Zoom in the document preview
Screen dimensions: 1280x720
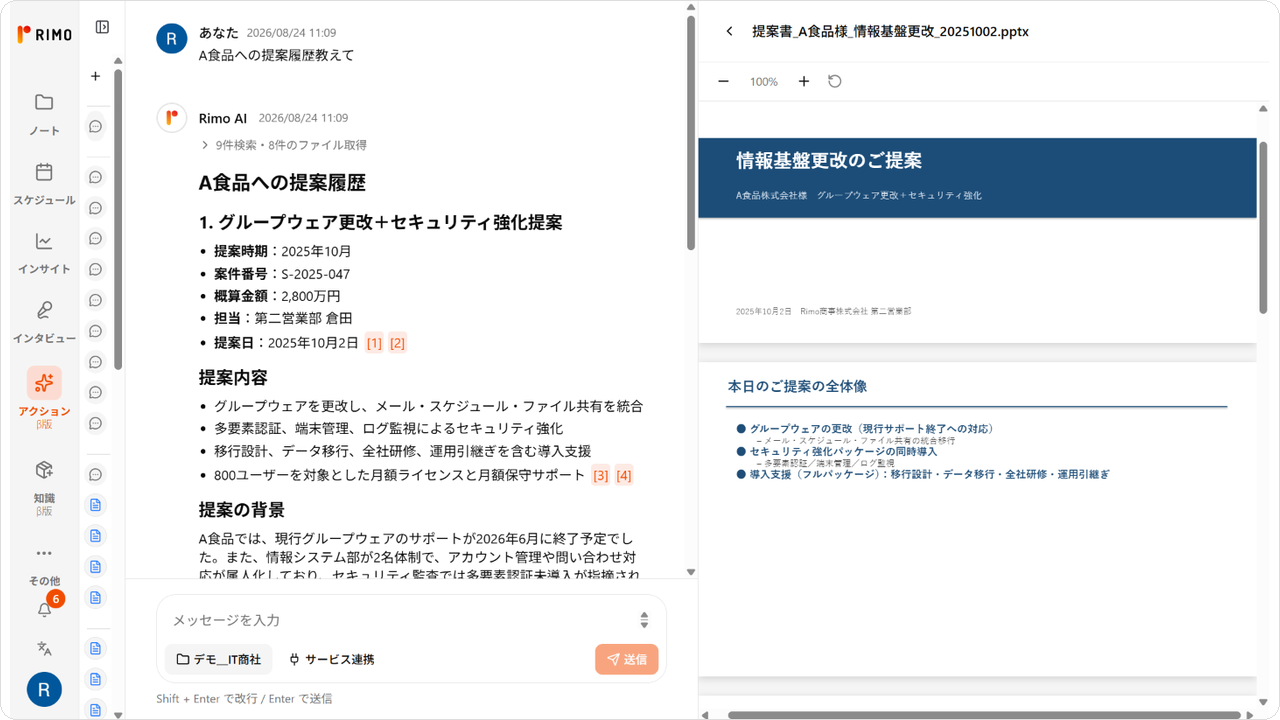point(803,81)
